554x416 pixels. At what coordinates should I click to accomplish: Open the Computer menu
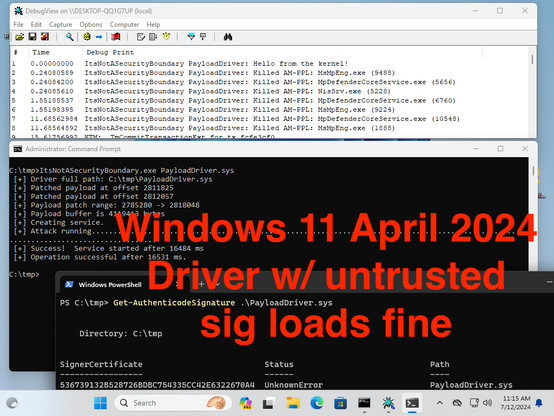124,24
